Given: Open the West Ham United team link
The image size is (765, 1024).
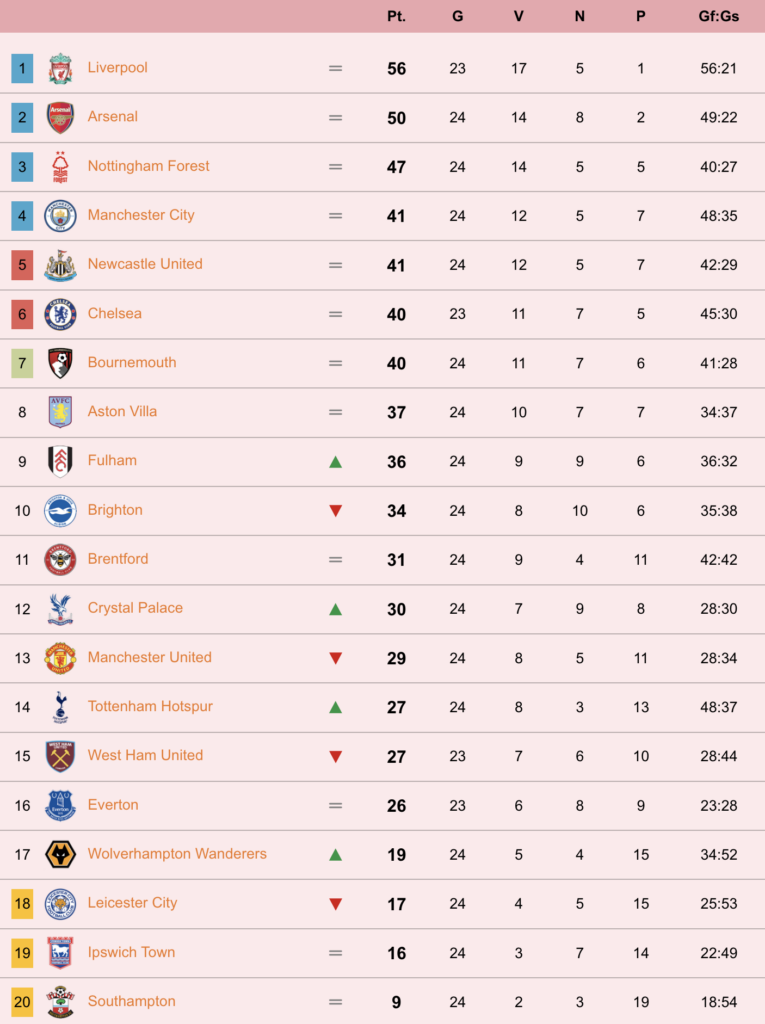Looking at the screenshot, I should coord(145,756).
